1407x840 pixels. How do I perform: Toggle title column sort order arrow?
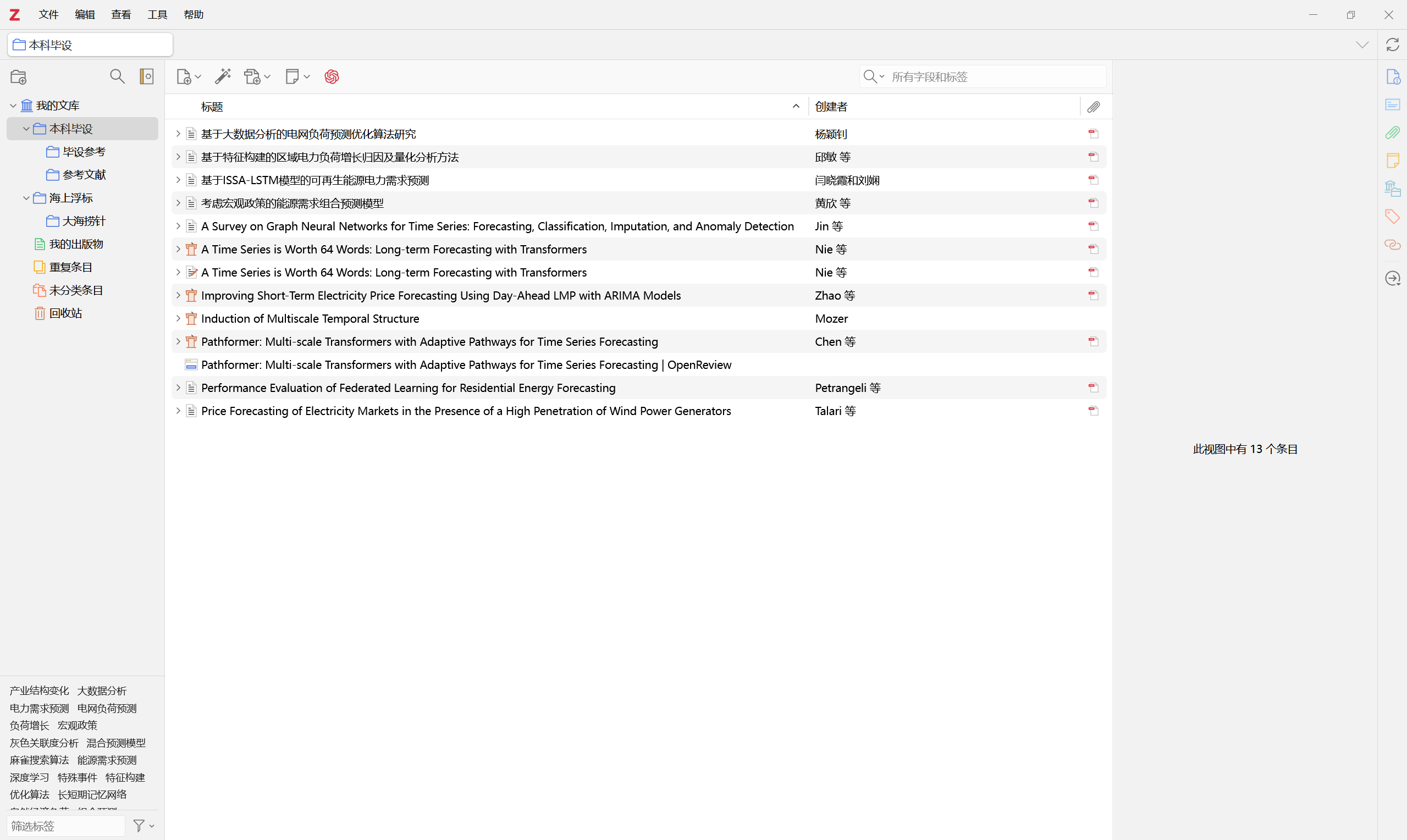tap(796, 107)
